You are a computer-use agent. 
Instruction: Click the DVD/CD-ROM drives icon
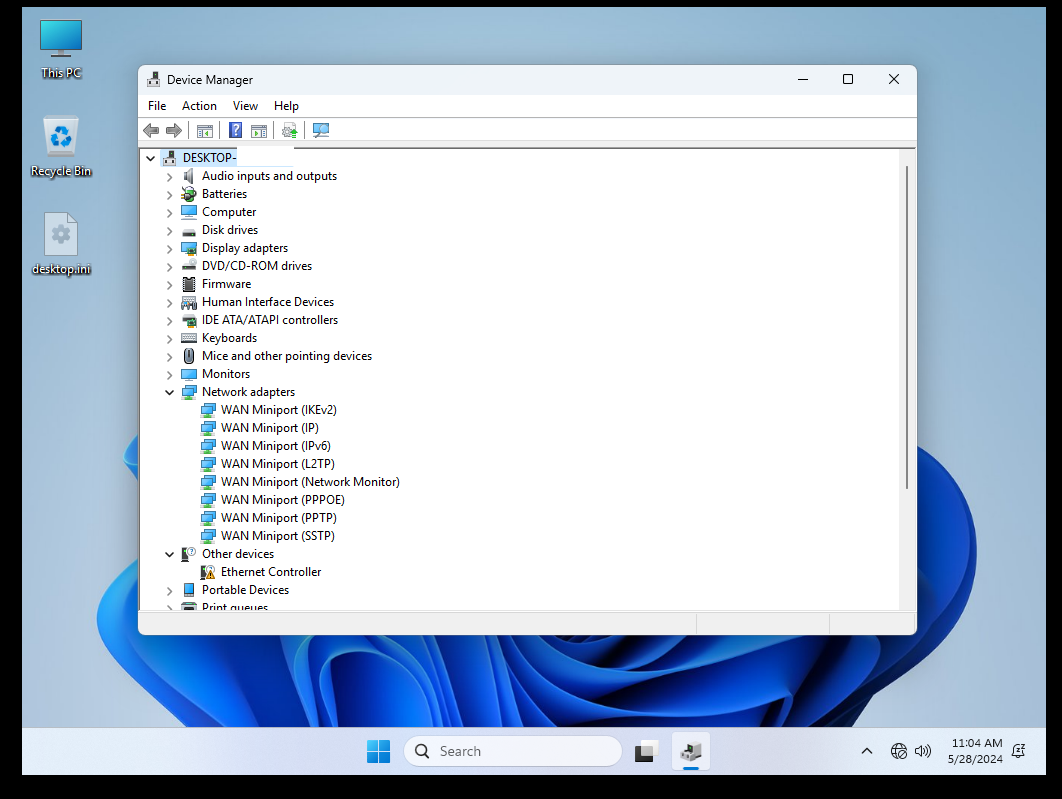click(189, 266)
